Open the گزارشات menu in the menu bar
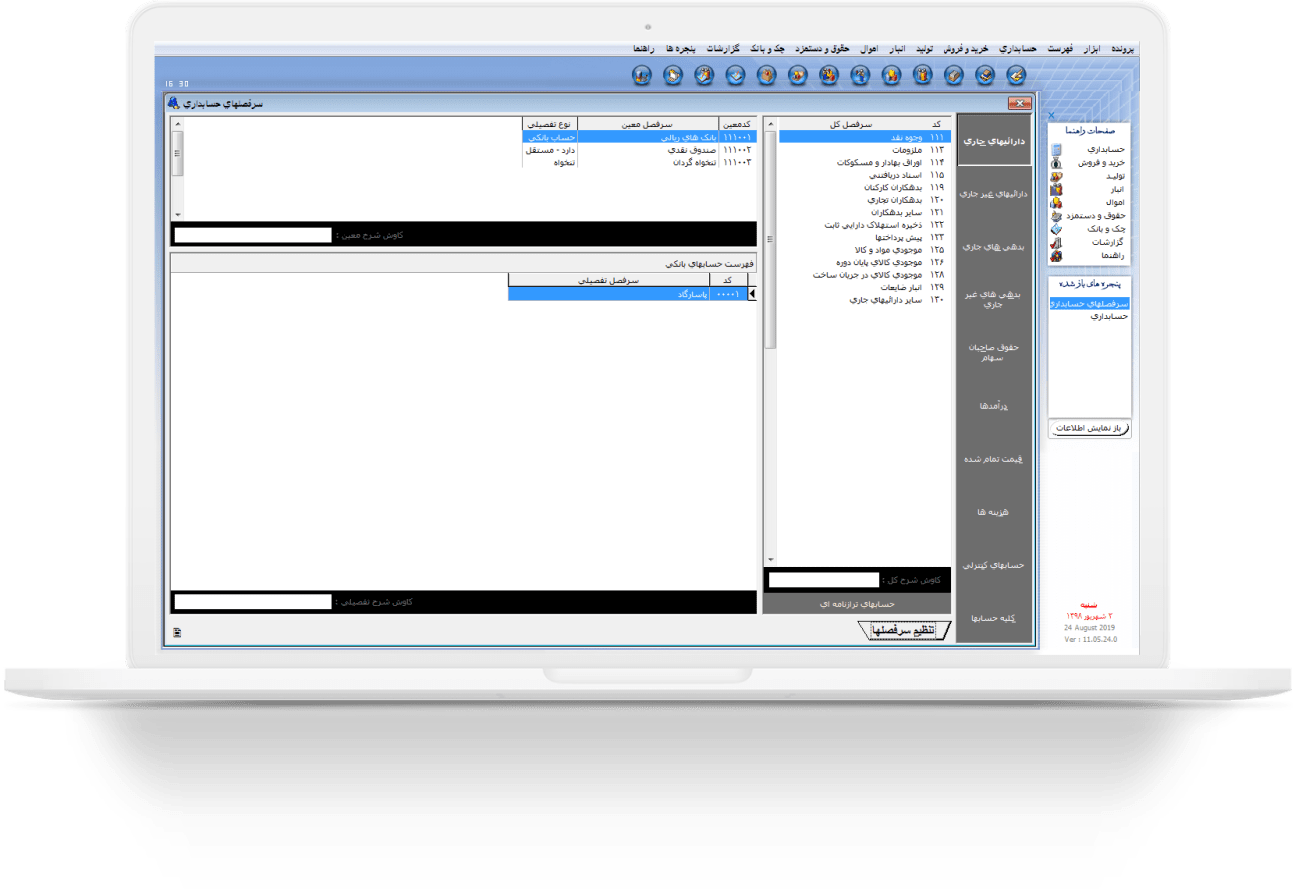Screen dimensions: 1296x890 723,49
